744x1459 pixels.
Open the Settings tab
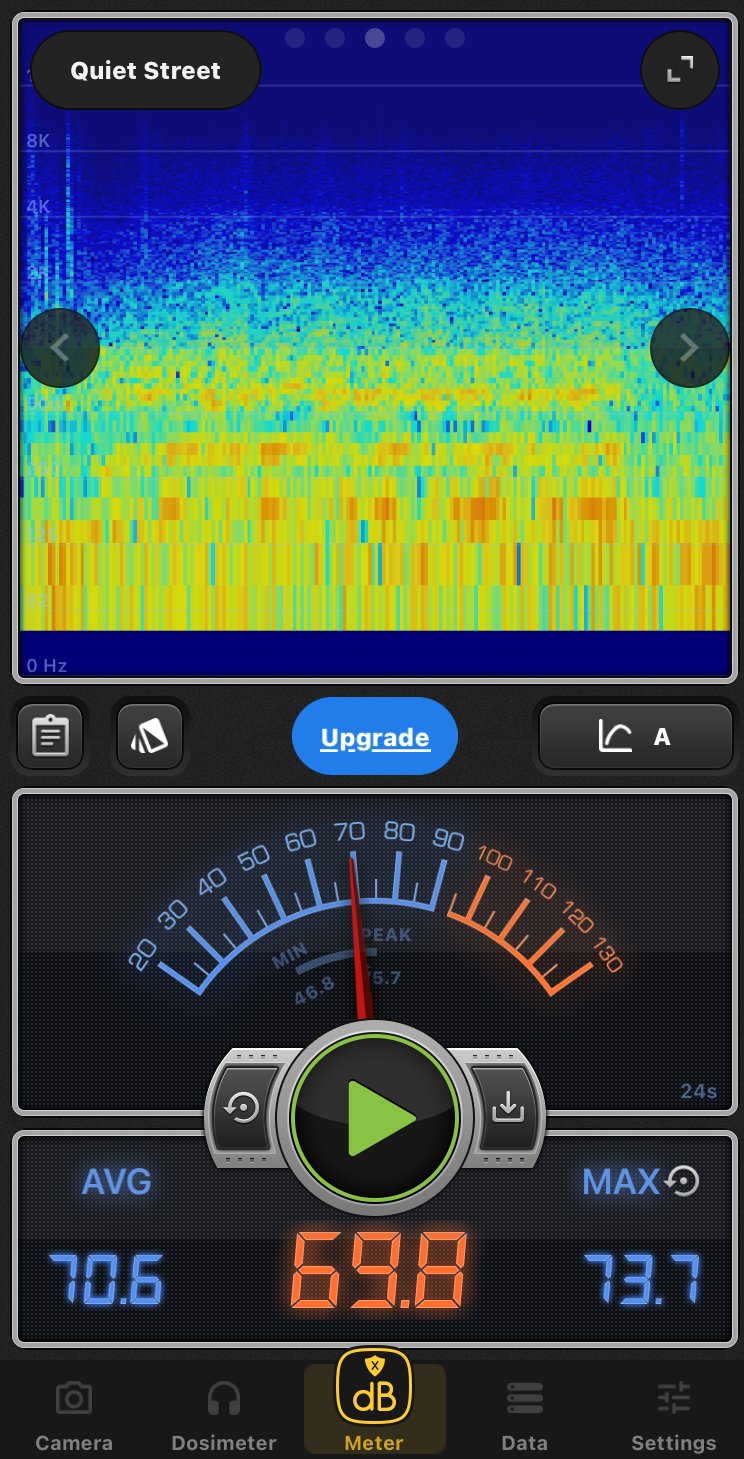click(x=673, y=1415)
